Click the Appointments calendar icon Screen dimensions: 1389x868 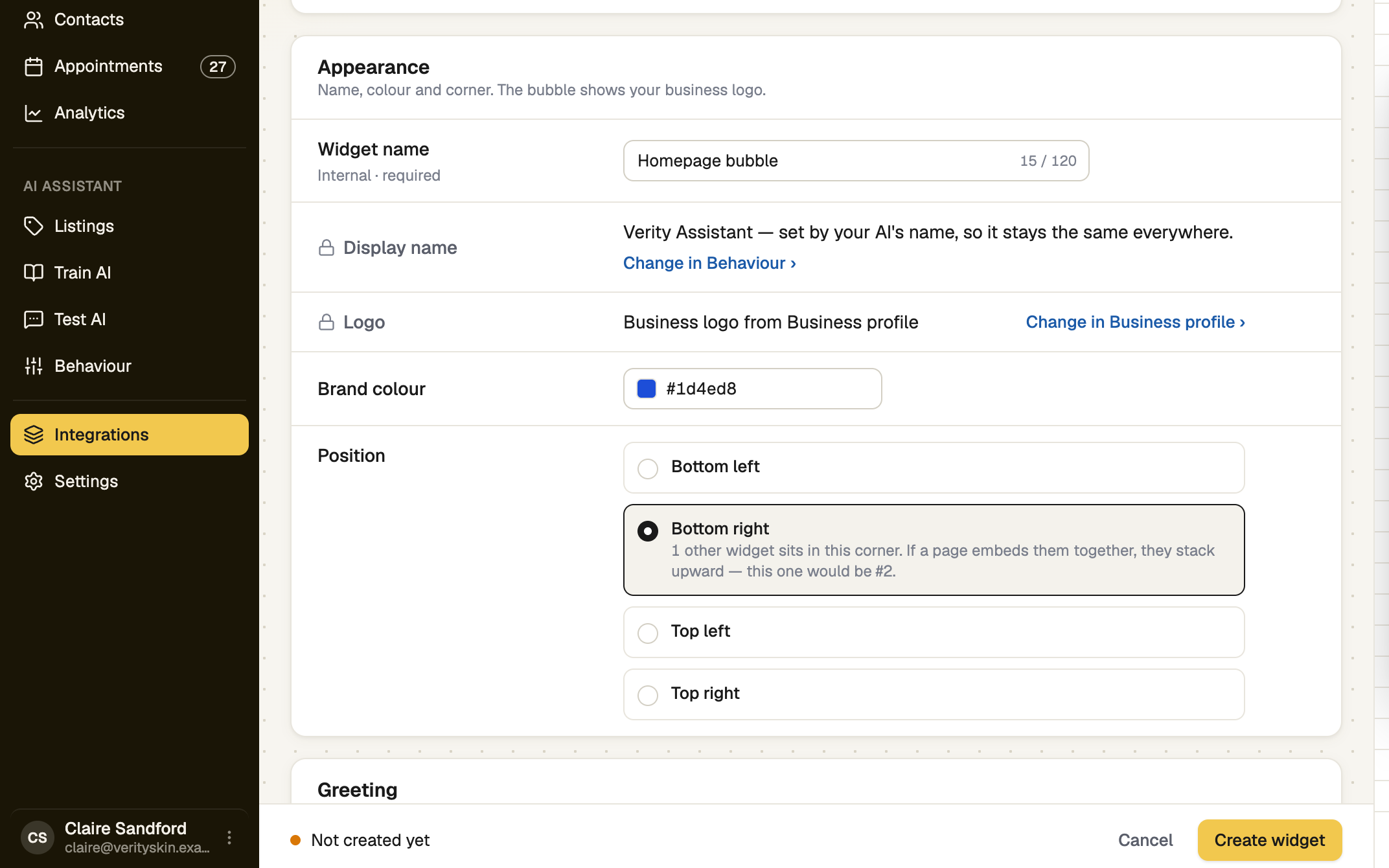click(x=34, y=67)
